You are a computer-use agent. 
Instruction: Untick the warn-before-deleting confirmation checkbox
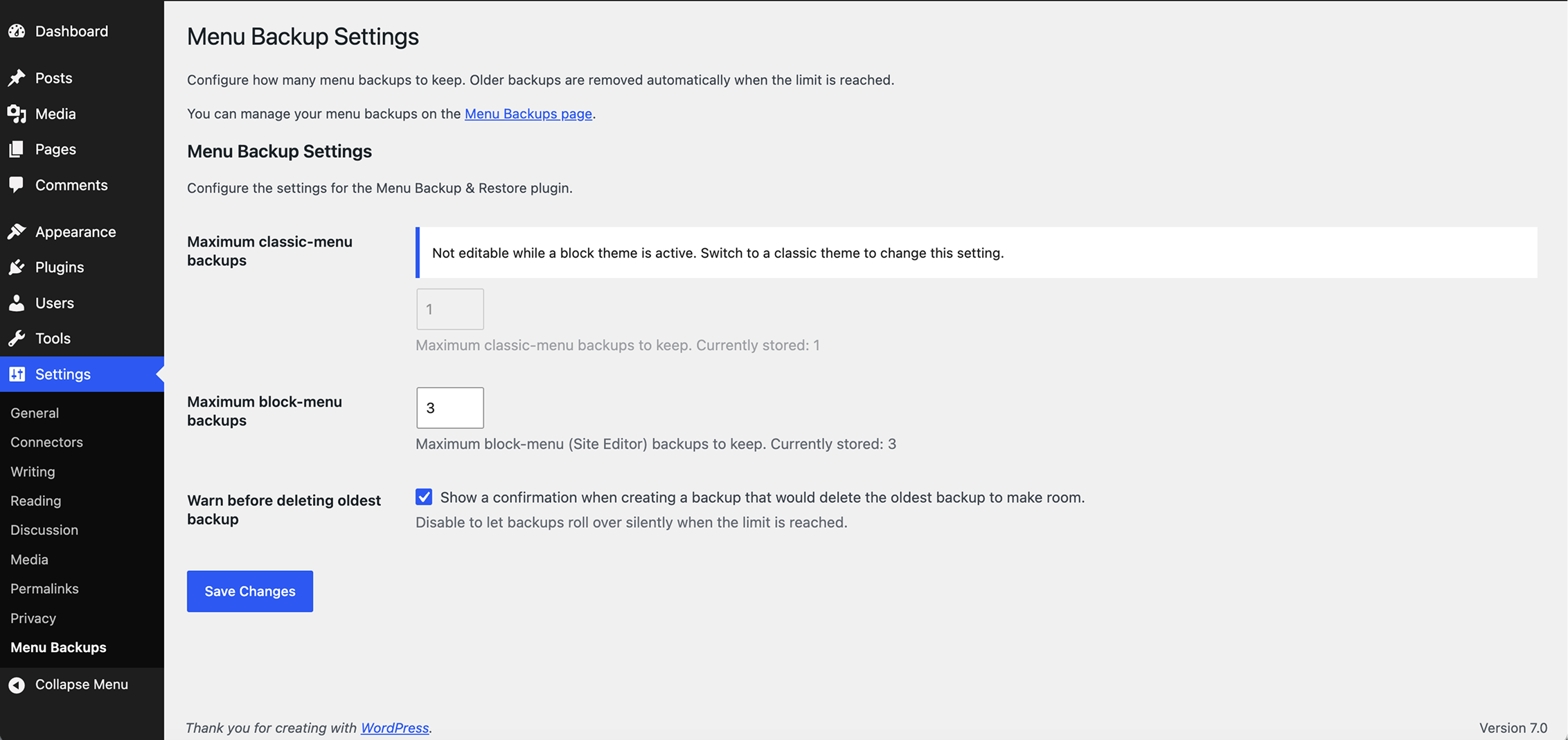pos(424,497)
